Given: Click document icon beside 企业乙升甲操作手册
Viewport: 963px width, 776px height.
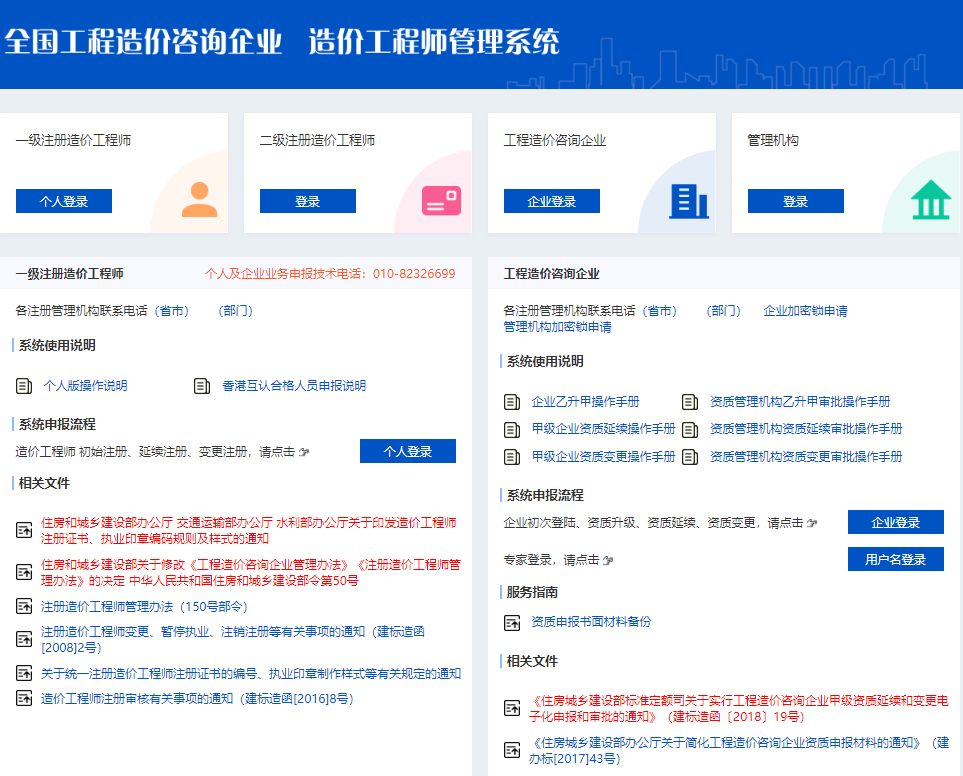Looking at the screenshot, I should [512, 402].
